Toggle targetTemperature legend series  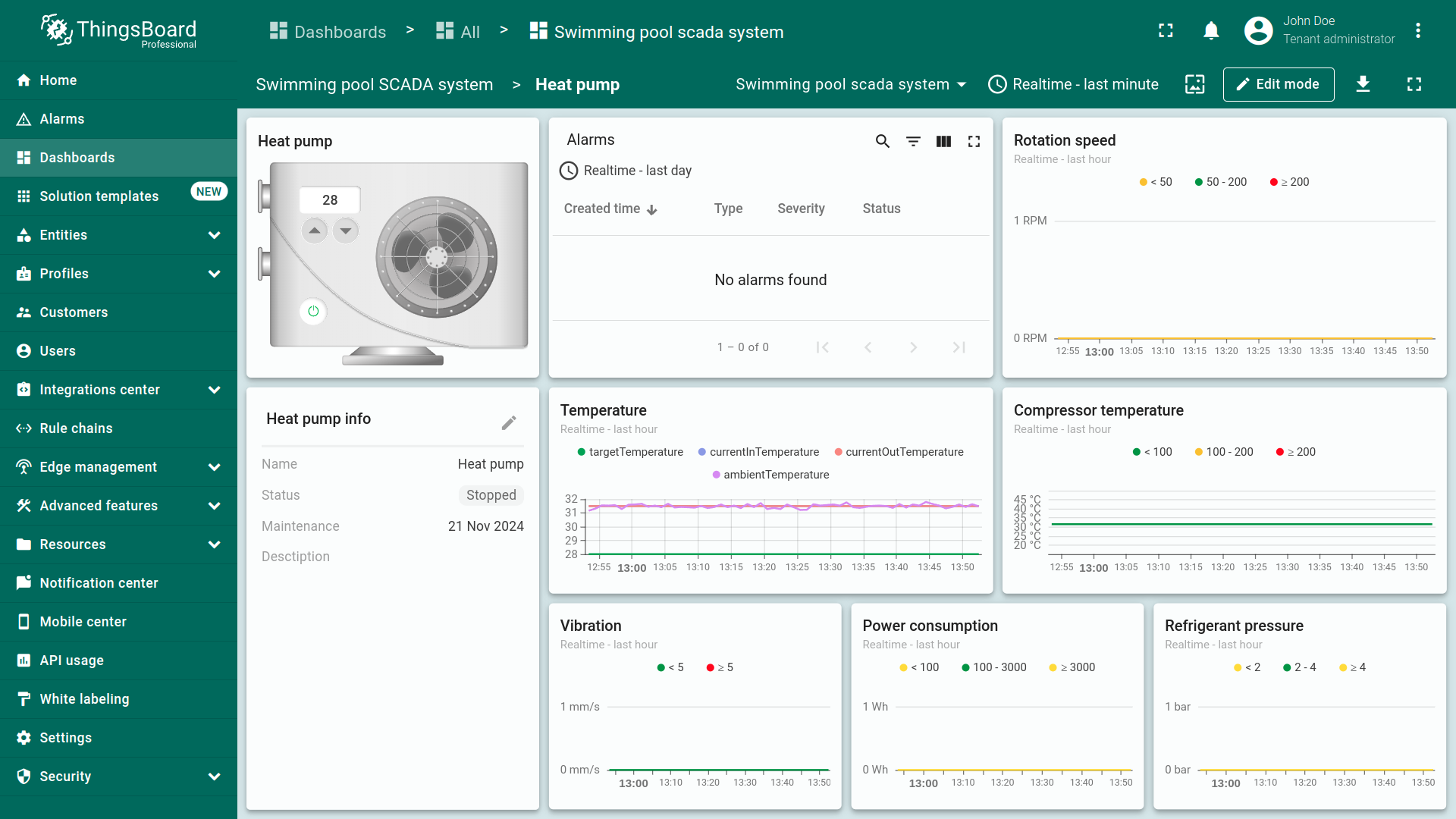(x=630, y=452)
